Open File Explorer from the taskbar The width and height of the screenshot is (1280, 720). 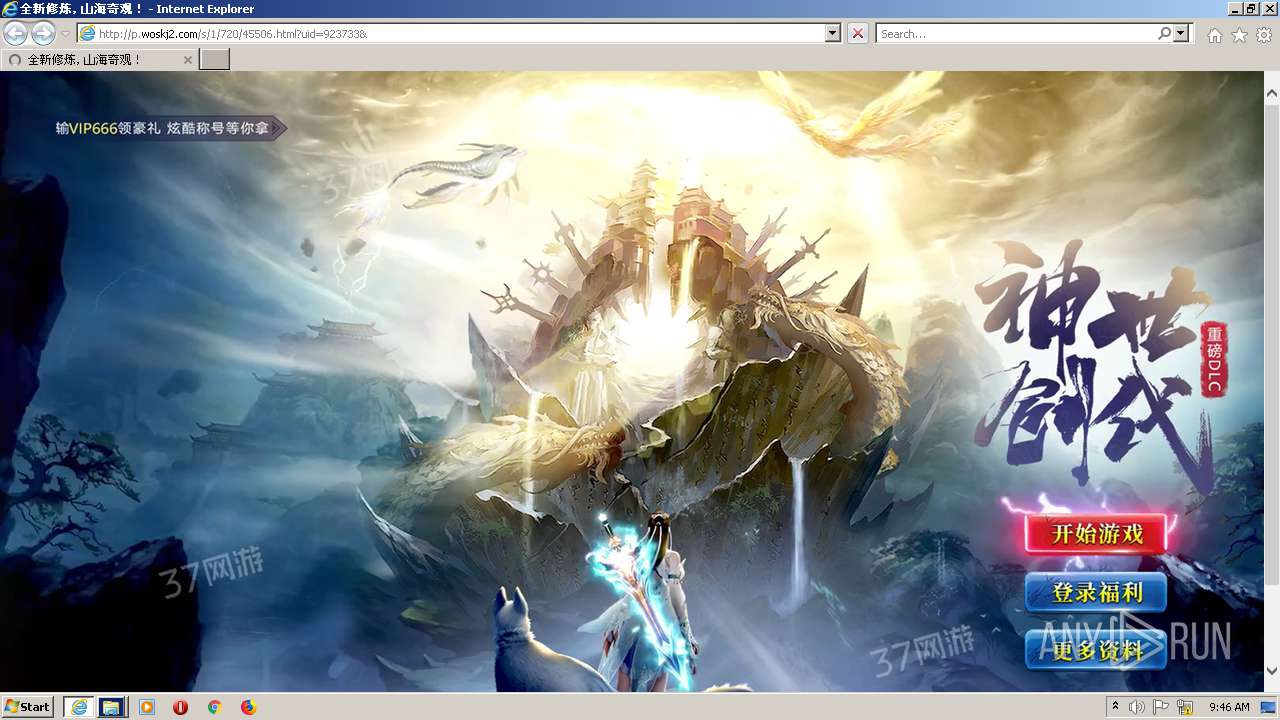(111, 707)
